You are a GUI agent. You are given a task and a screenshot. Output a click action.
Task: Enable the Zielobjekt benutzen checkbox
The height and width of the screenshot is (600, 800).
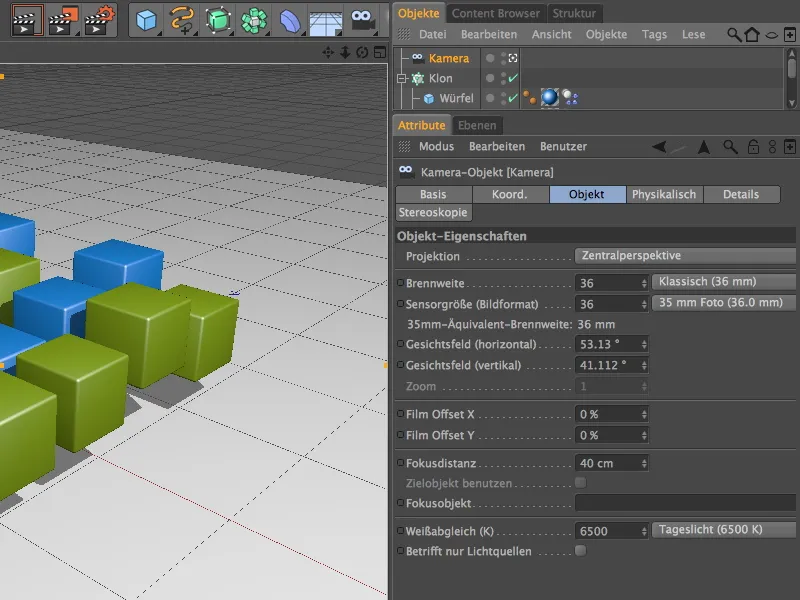coord(580,481)
